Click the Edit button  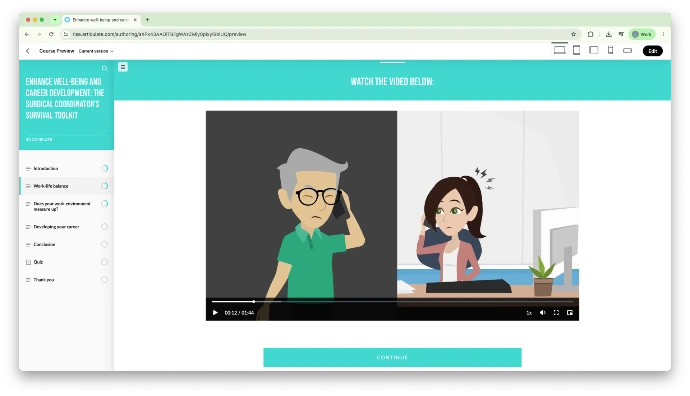pyautogui.click(x=653, y=51)
